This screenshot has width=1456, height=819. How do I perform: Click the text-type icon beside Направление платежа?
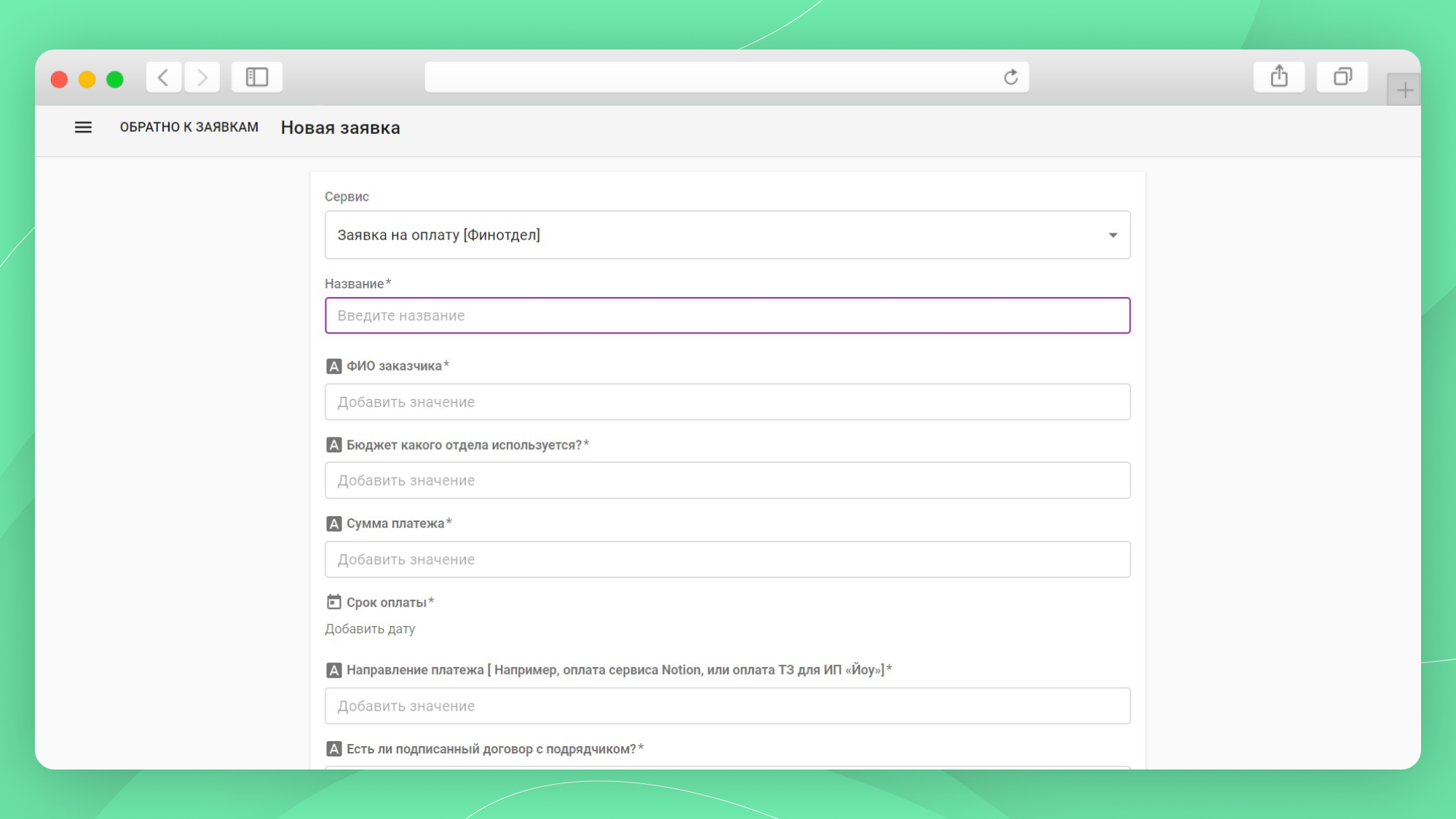tap(333, 670)
